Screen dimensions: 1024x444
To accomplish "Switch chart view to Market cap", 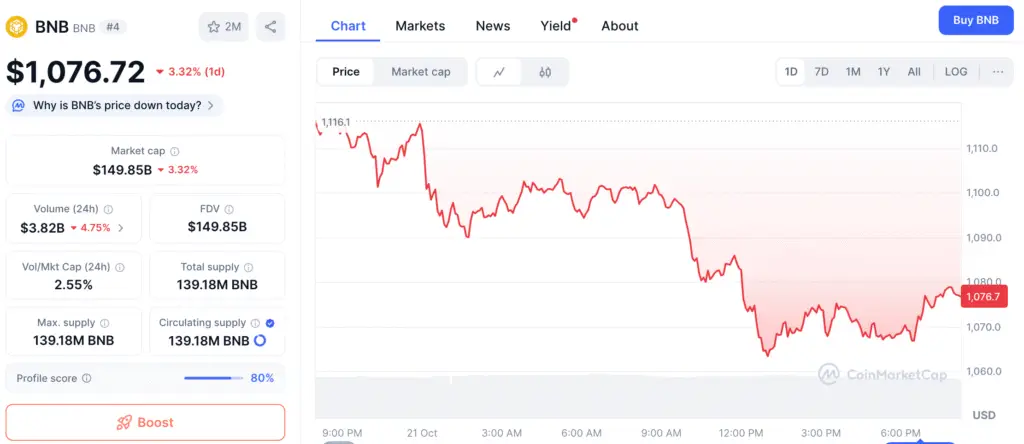I will coord(420,72).
